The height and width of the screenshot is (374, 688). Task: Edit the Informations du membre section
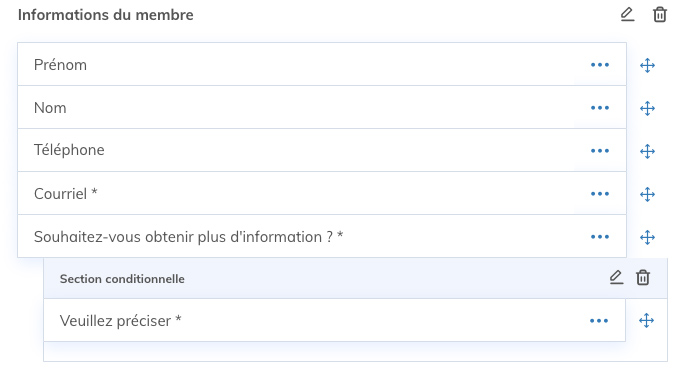point(627,14)
